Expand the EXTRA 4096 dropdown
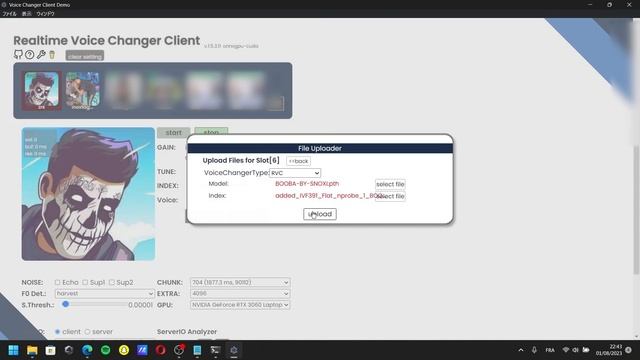This screenshot has height=360, width=640. pyautogui.click(x=240, y=293)
